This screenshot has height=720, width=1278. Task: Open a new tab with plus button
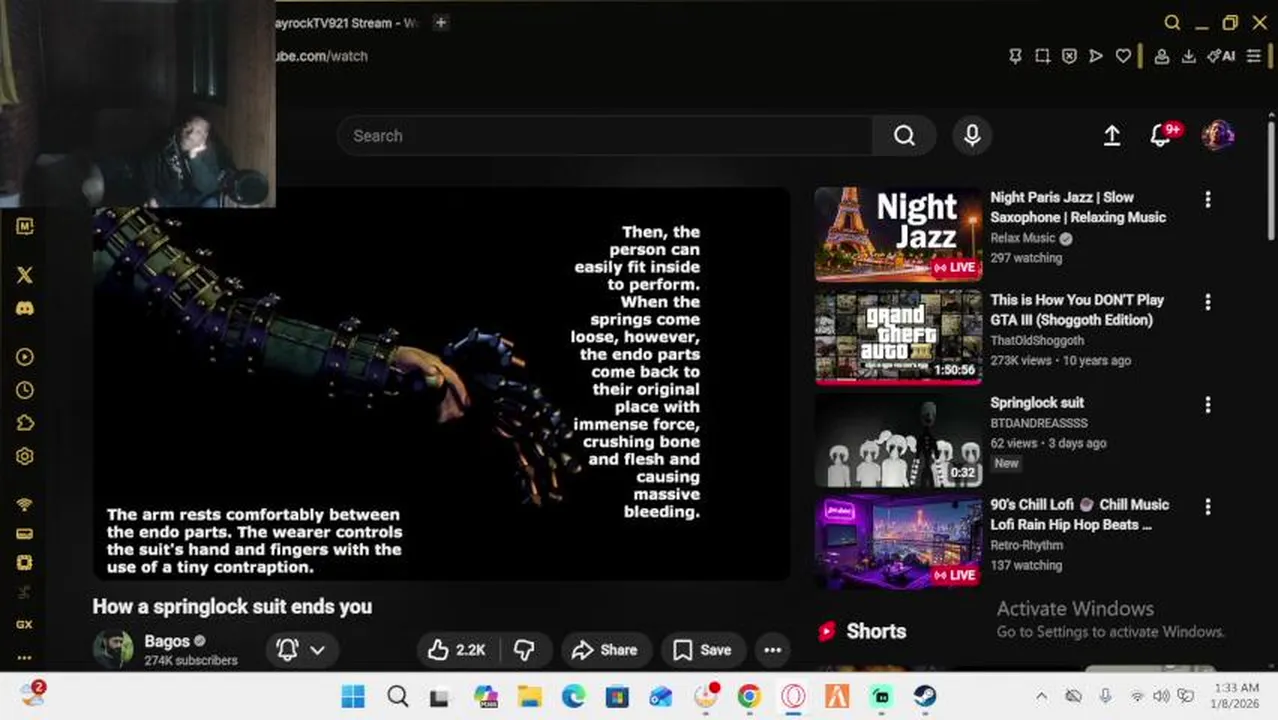click(441, 22)
